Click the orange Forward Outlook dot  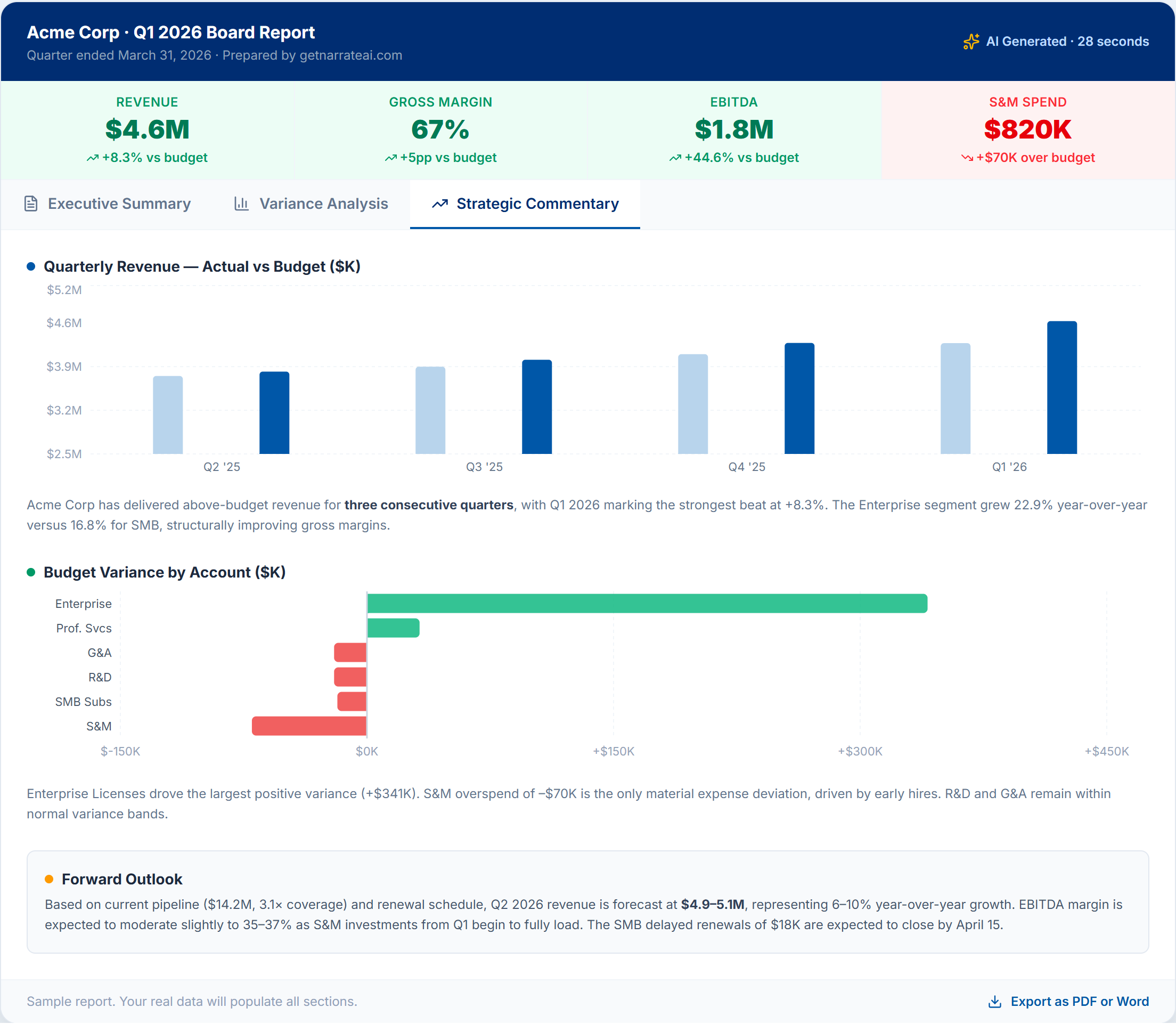49,880
